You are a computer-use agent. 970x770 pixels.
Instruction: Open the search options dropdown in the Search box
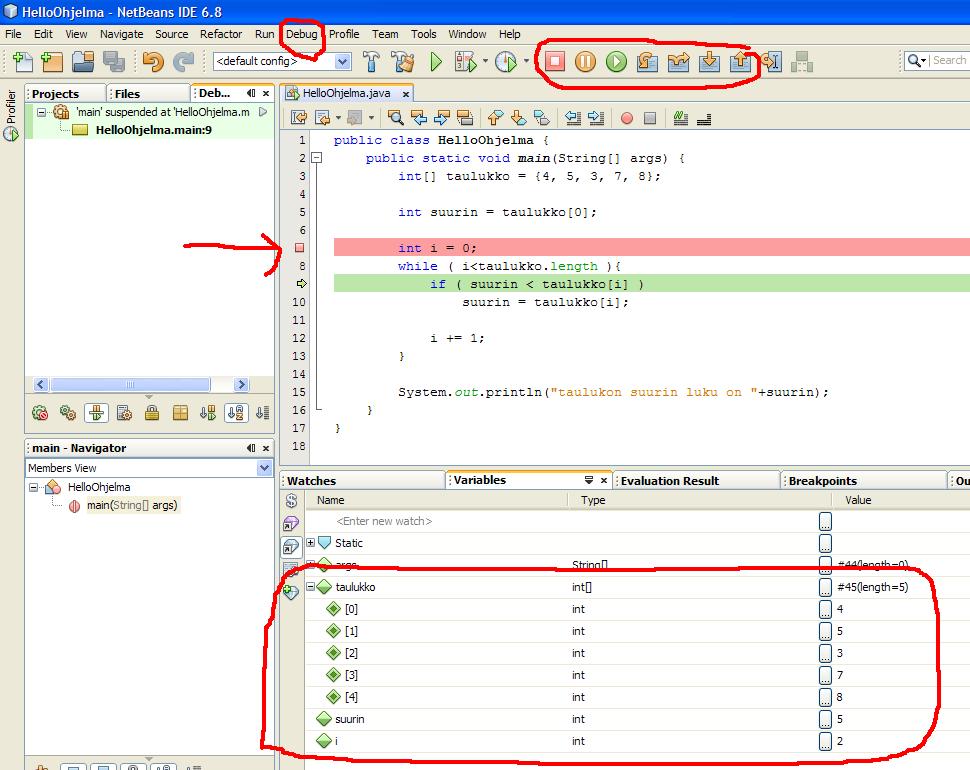924,61
